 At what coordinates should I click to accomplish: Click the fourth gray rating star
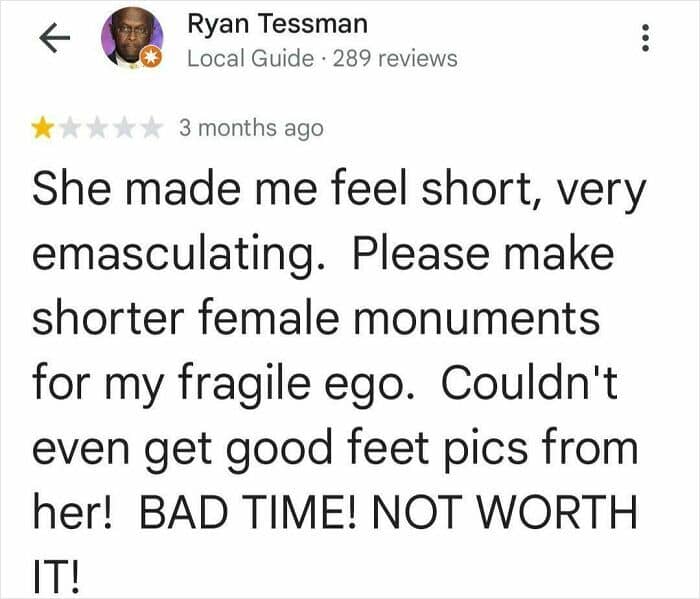coord(123,127)
